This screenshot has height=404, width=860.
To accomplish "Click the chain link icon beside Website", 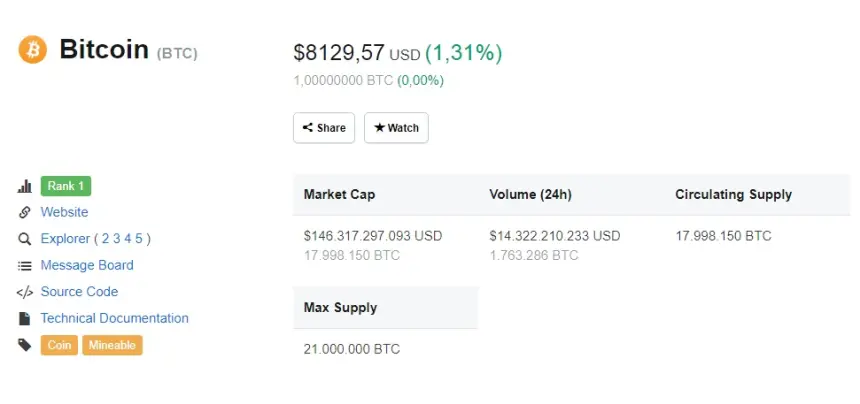I will [24, 213].
